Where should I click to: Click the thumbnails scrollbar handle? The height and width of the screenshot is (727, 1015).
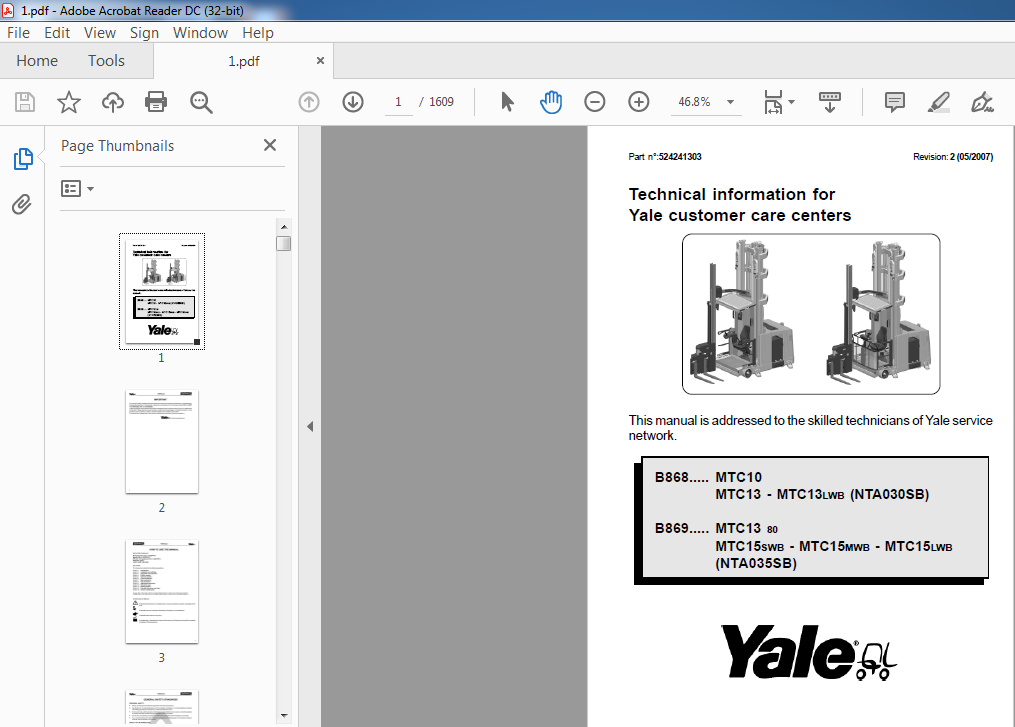[x=284, y=243]
